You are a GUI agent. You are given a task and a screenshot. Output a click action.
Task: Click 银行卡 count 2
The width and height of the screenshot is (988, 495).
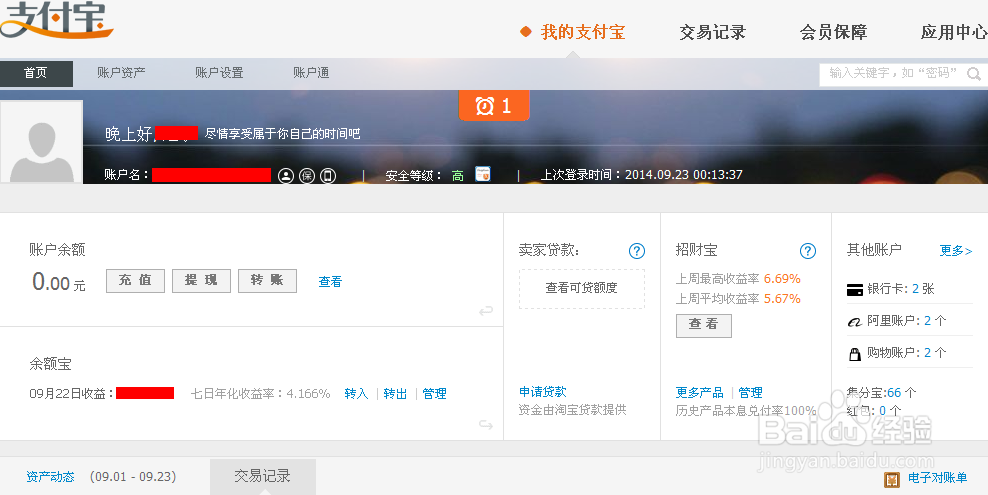[x=916, y=289]
